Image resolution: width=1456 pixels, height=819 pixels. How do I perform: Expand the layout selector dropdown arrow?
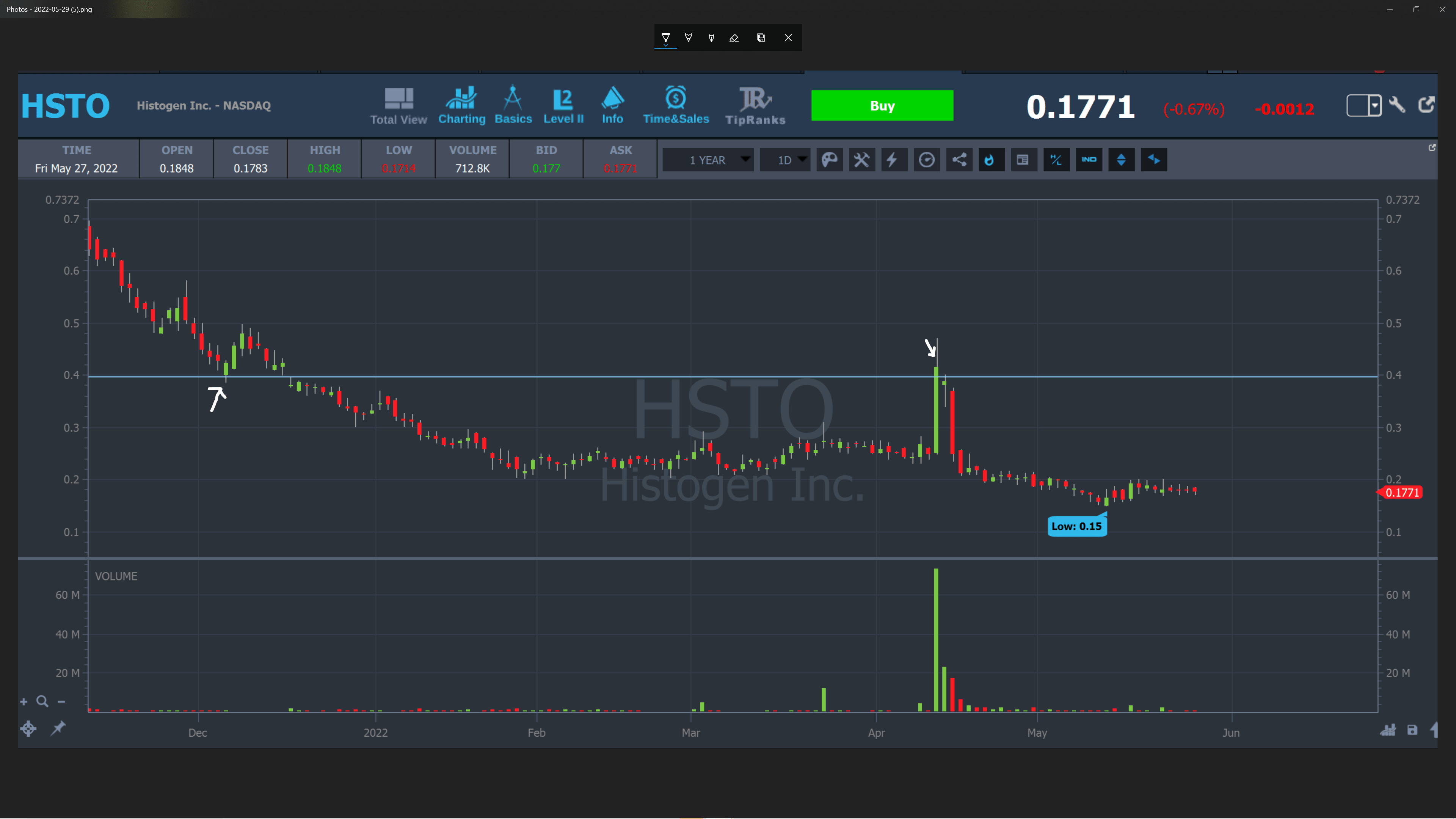1374,105
